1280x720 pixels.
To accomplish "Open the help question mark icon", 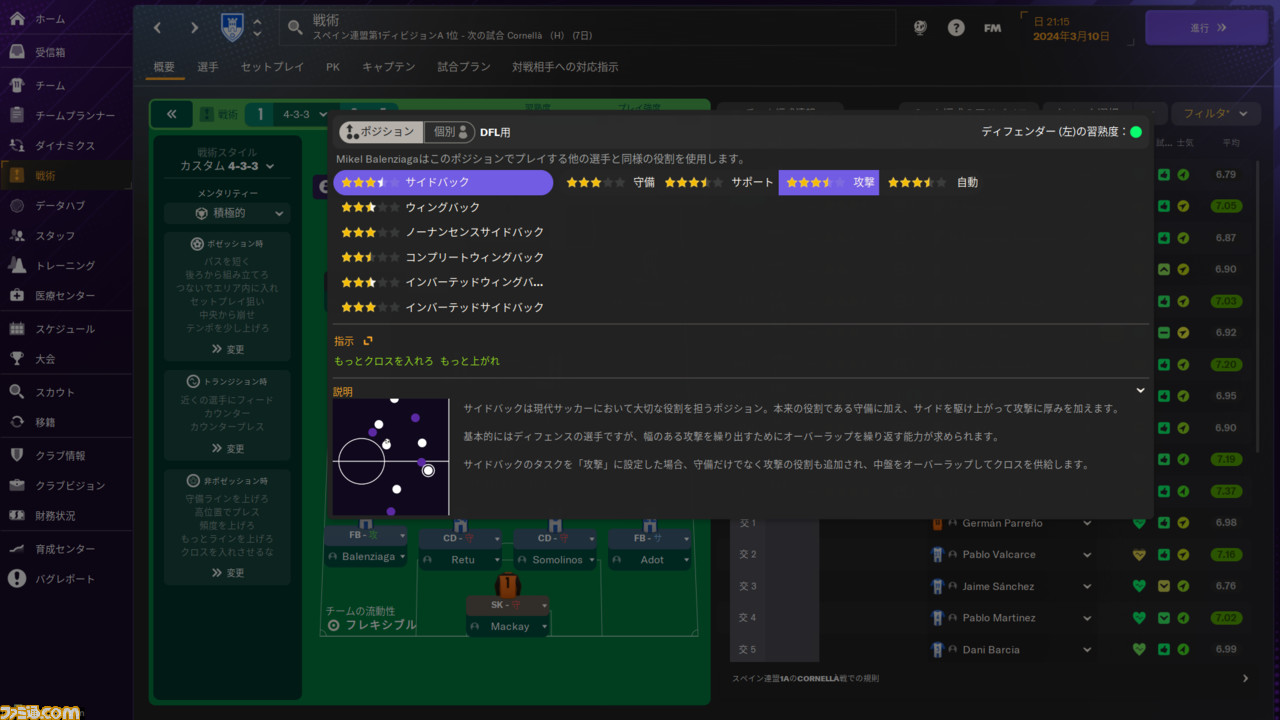I will tap(956, 28).
